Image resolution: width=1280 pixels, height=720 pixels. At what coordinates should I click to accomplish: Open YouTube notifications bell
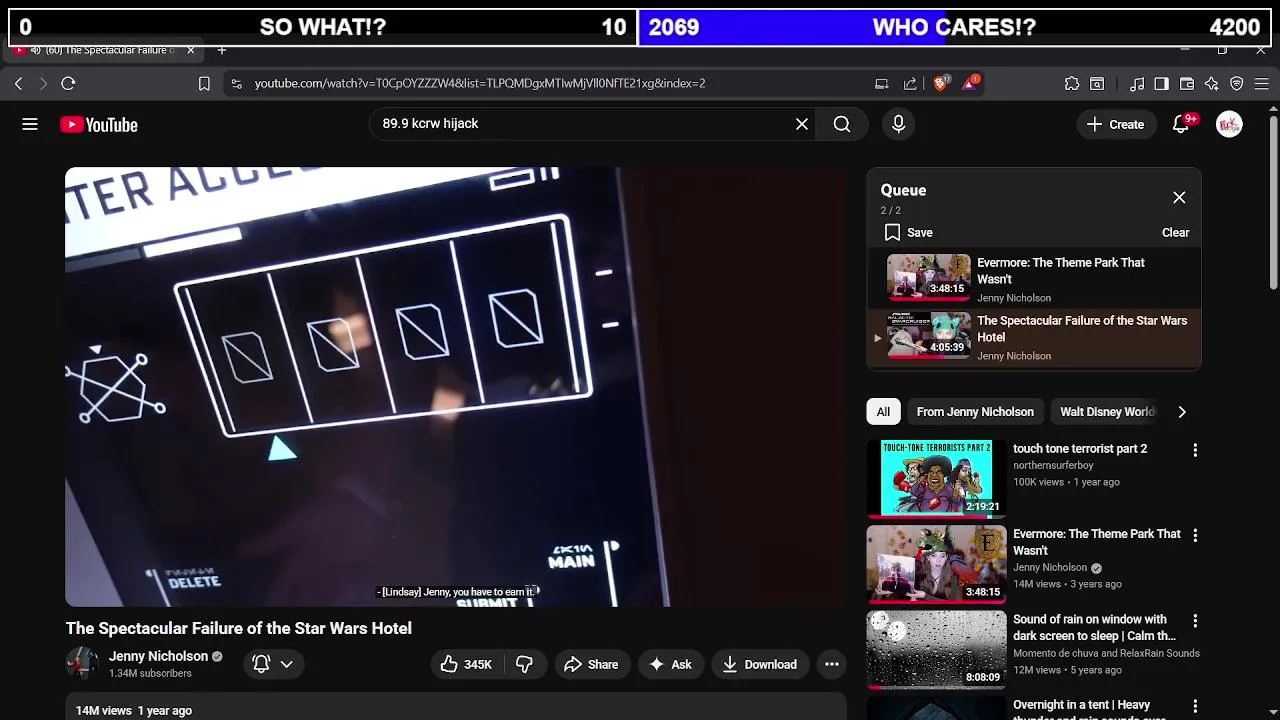[1182, 124]
